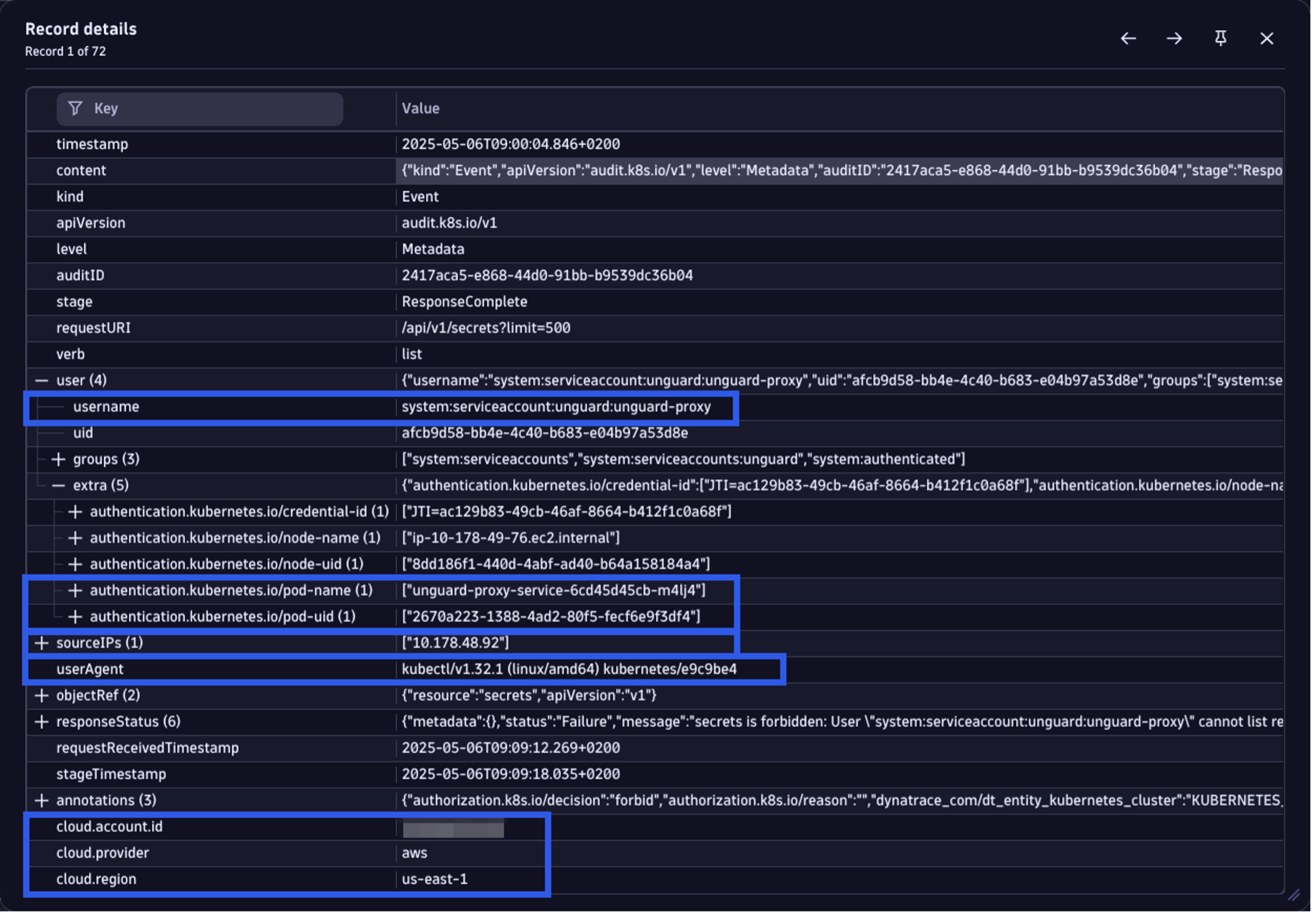Viewport: 1316px width, 915px height.
Task: Navigate to the previous record using the back arrow
Action: (1127, 39)
